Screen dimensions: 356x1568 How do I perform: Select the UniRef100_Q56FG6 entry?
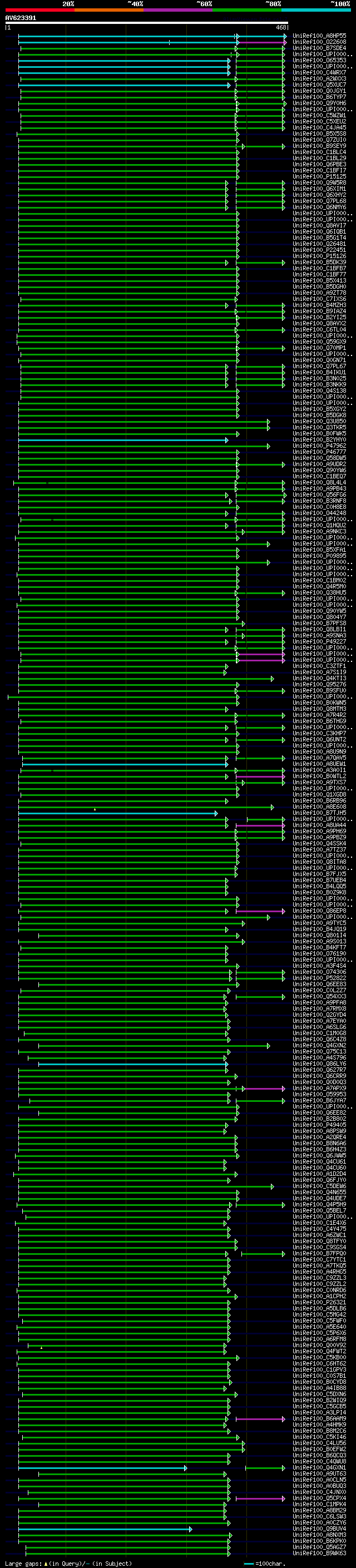(x=319, y=495)
